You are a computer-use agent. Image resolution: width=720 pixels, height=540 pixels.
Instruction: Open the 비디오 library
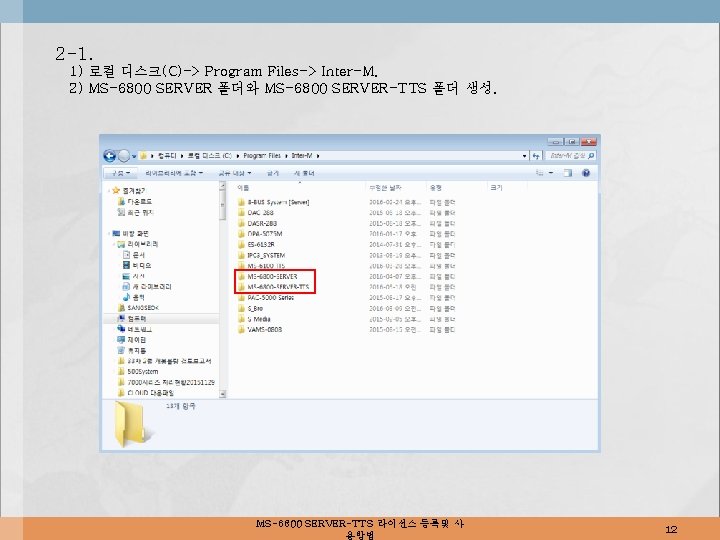142,265
